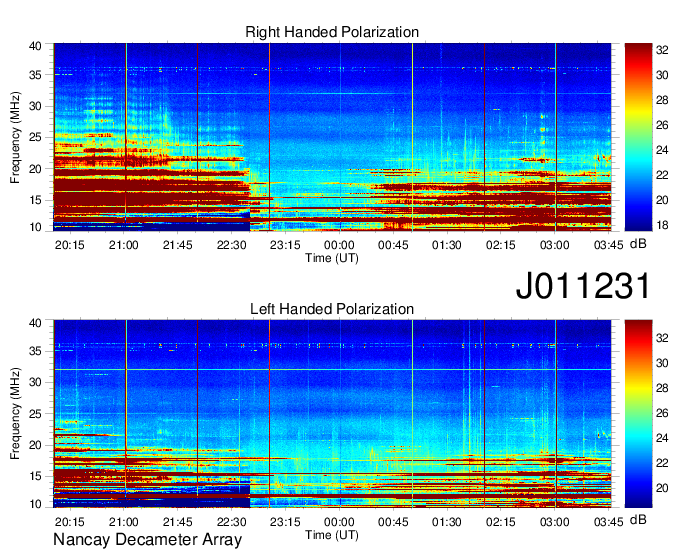Image resolution: width=680 pixels, height=552 pixels.
Task: Click 18 value on Right Handed color bar
Action: coord(662,225)
